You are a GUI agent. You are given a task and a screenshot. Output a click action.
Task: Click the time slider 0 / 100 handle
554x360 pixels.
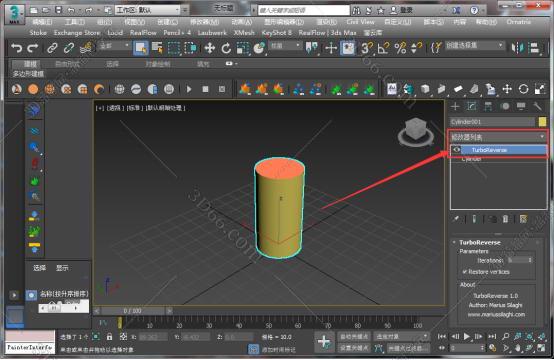[x=133, y=311]
